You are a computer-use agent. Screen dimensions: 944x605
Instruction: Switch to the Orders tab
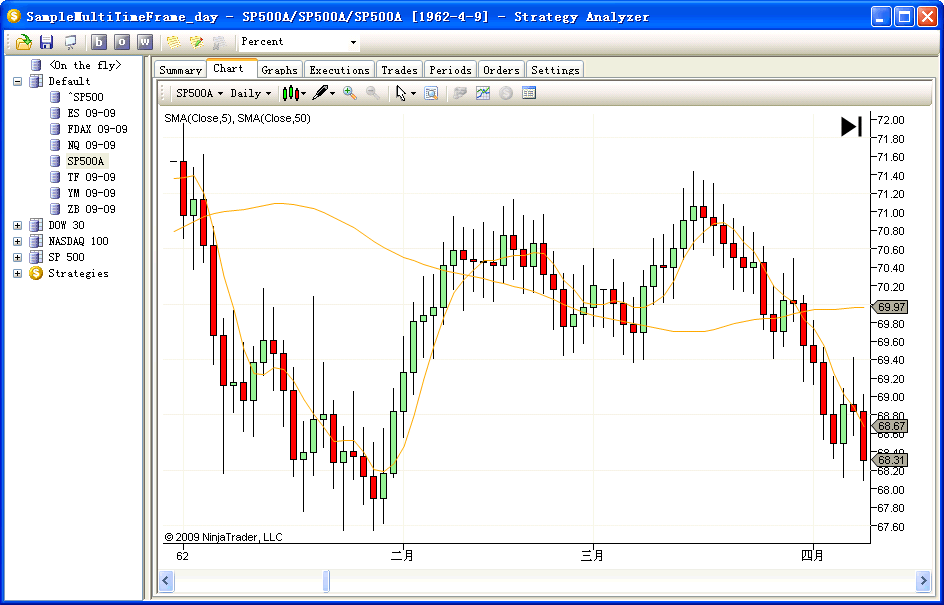point(501,70)
